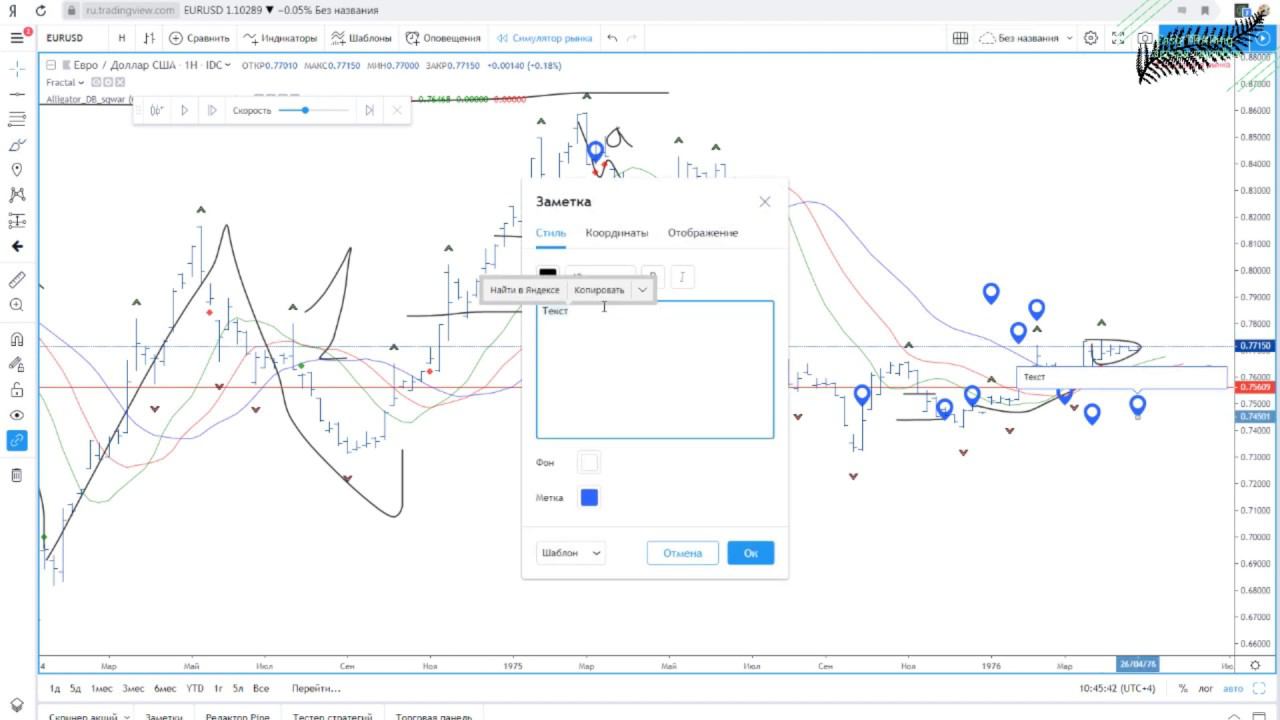This screenshot has width=1280, height=720.
Task: Open the Метка blue marker color swatch
Action: (x=589, y=498)
